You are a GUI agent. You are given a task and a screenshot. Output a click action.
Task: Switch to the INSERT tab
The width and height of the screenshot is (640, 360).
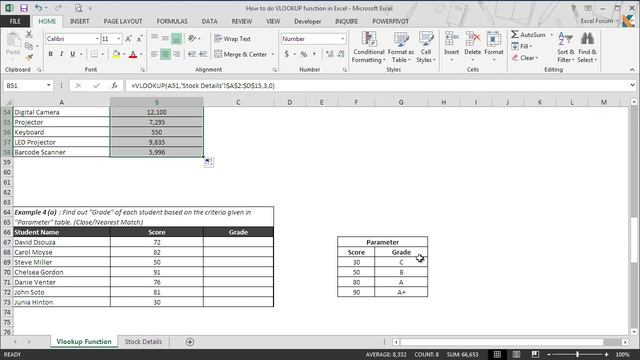click(x=80, y=21)
